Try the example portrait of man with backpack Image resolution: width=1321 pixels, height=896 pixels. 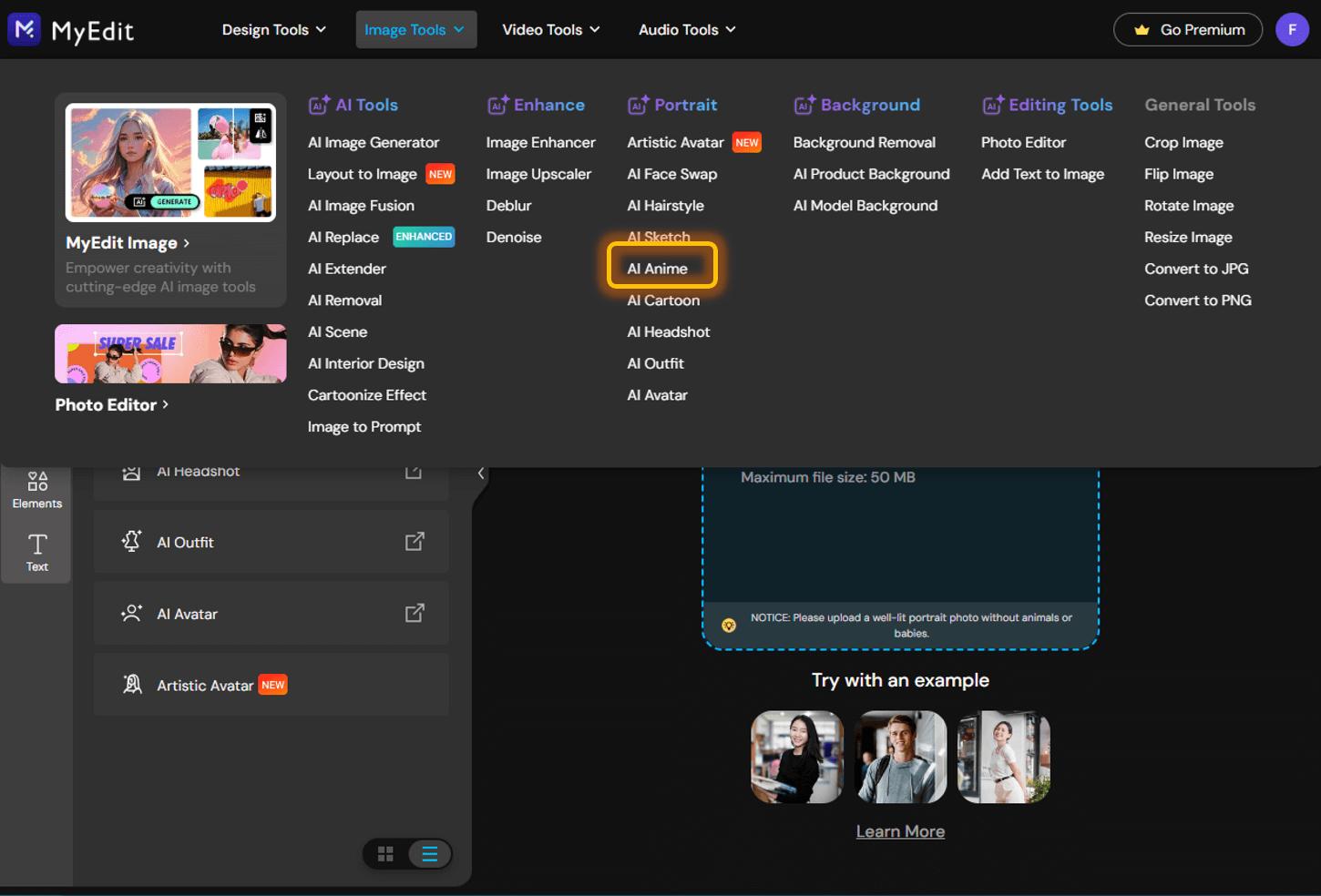(901, 757)
